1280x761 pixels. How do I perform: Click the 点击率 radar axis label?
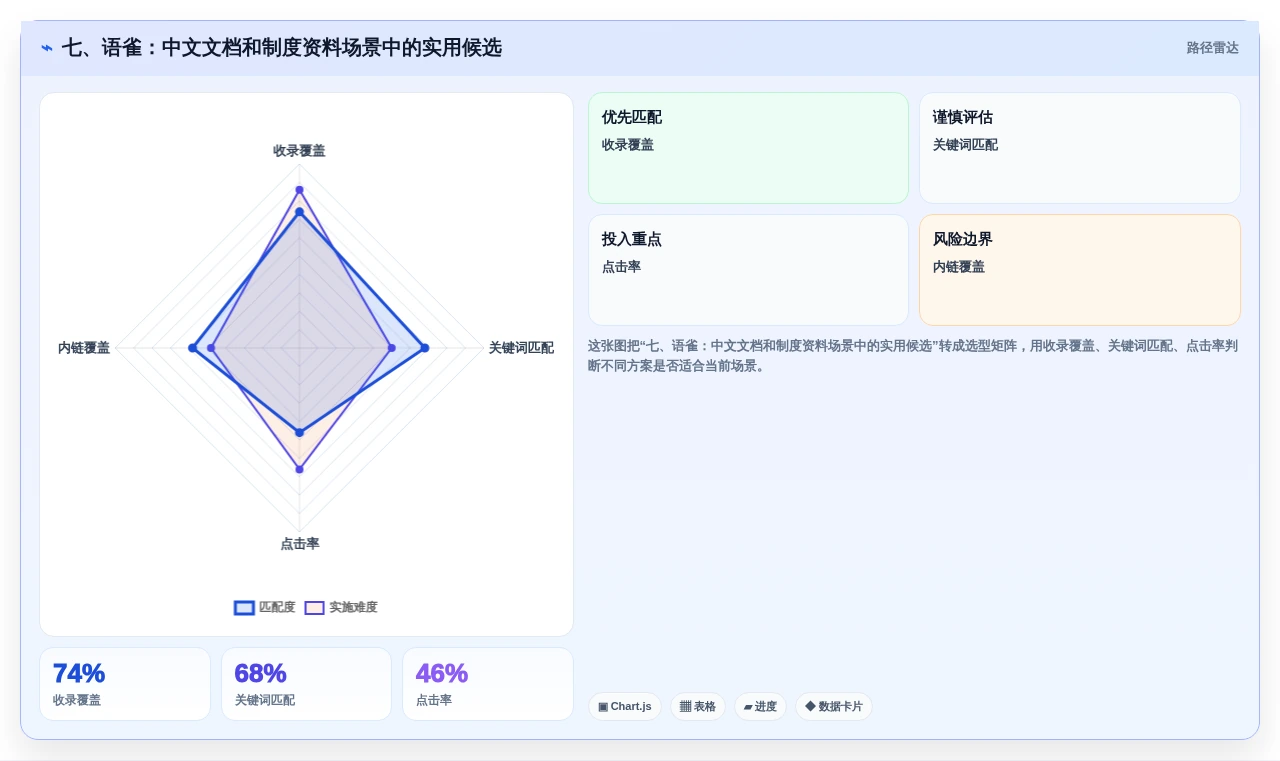click(x=300, y=544)
